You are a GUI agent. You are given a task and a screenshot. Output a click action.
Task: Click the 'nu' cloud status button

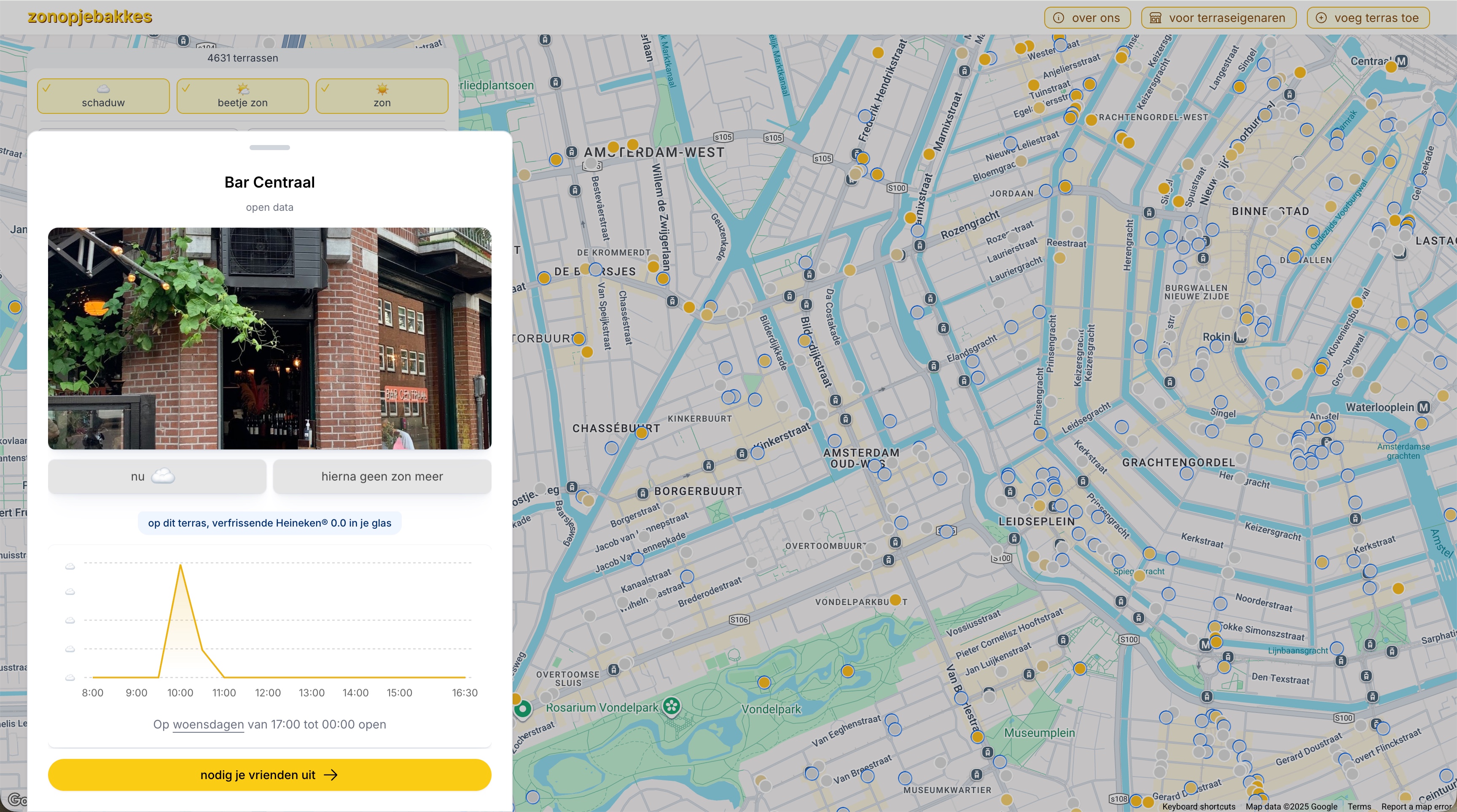(157, 476)
